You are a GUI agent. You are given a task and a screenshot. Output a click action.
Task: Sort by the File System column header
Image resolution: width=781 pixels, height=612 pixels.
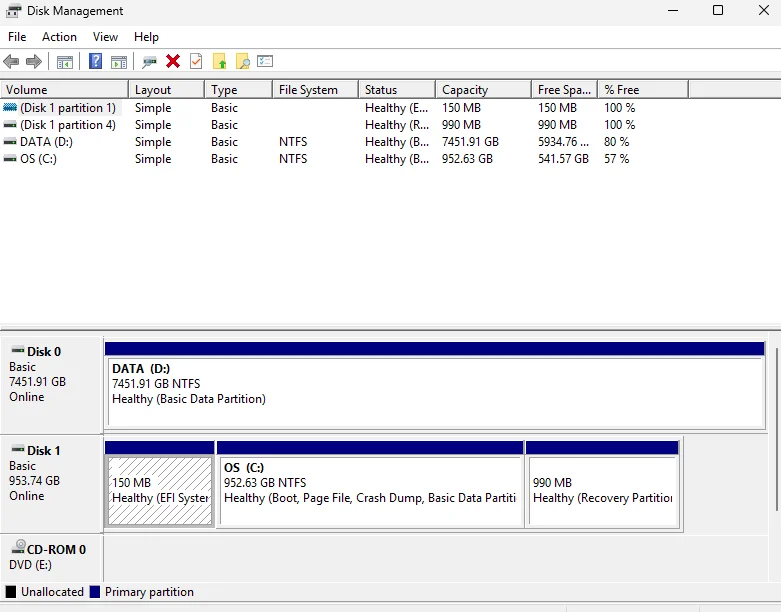[315, 90]
